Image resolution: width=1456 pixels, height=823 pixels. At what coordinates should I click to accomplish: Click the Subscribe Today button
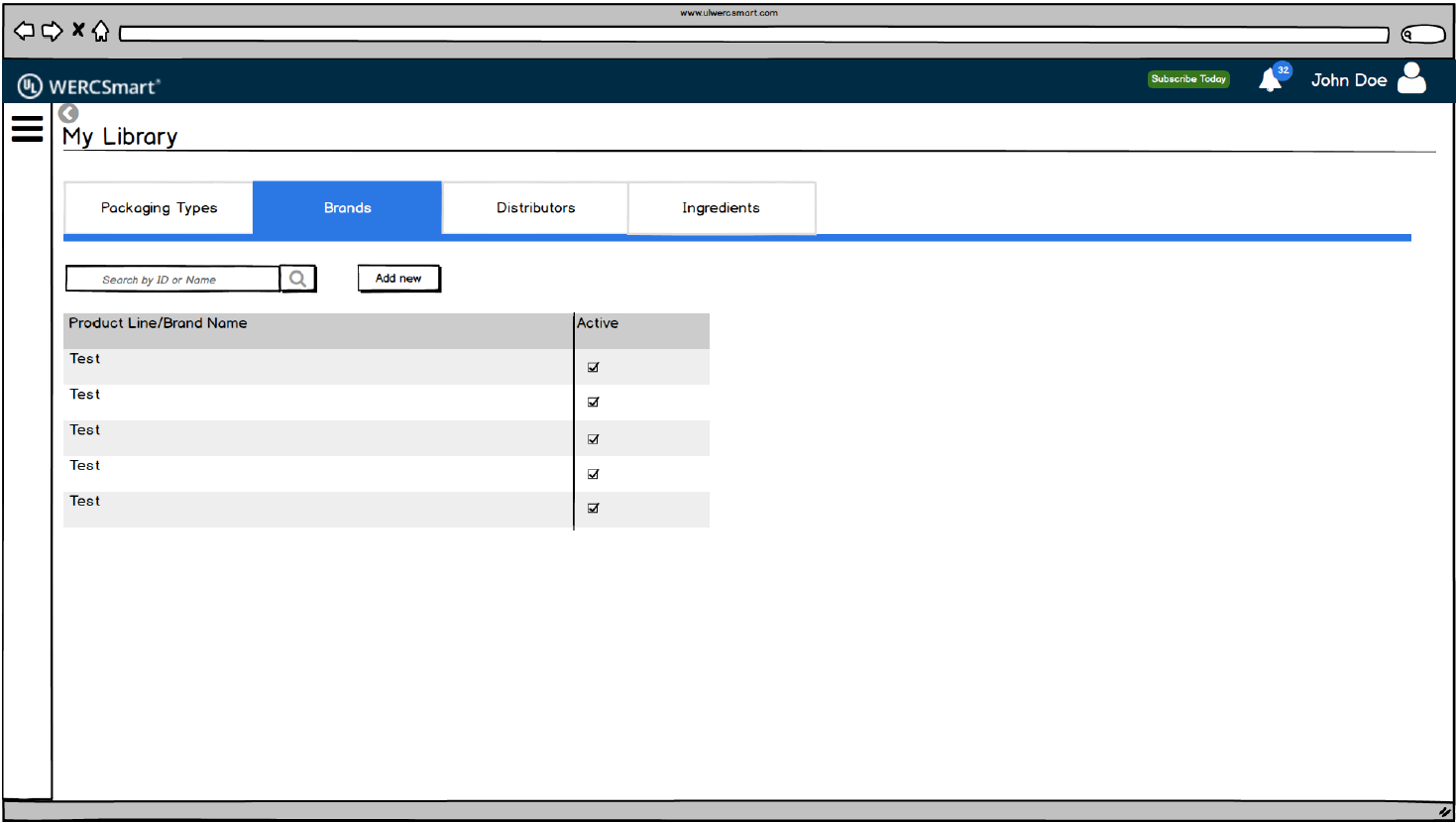coord(1188,79)
